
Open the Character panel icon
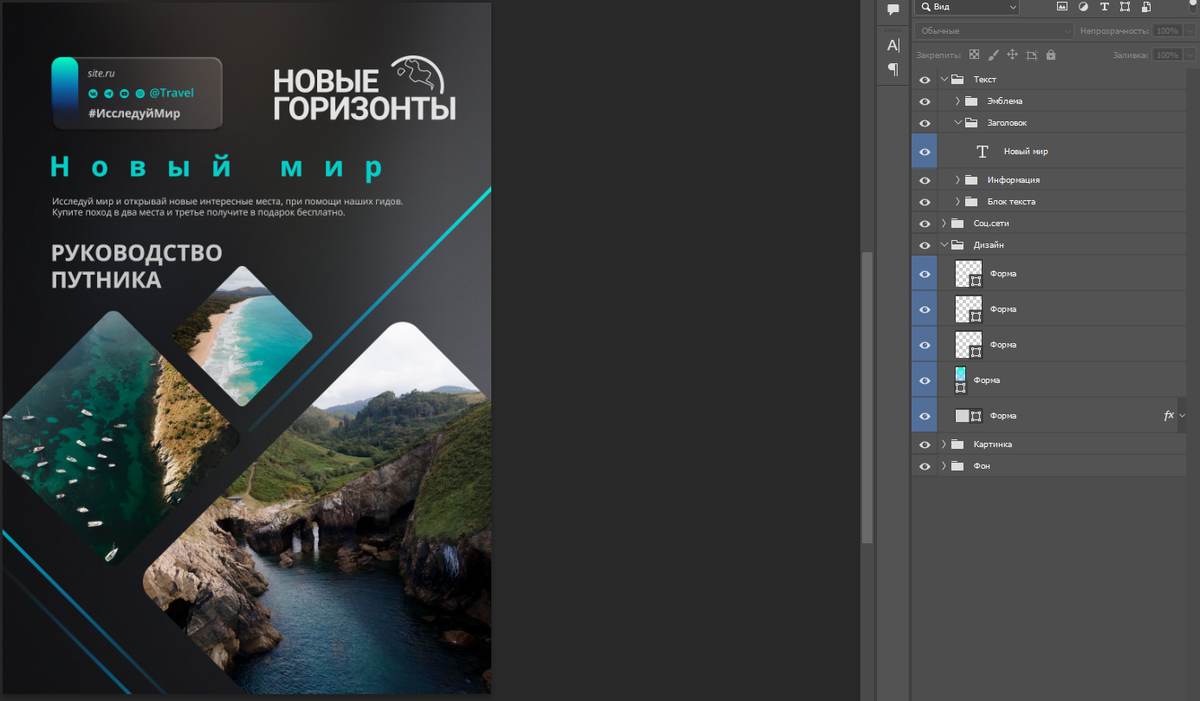(x=893, y=45)
